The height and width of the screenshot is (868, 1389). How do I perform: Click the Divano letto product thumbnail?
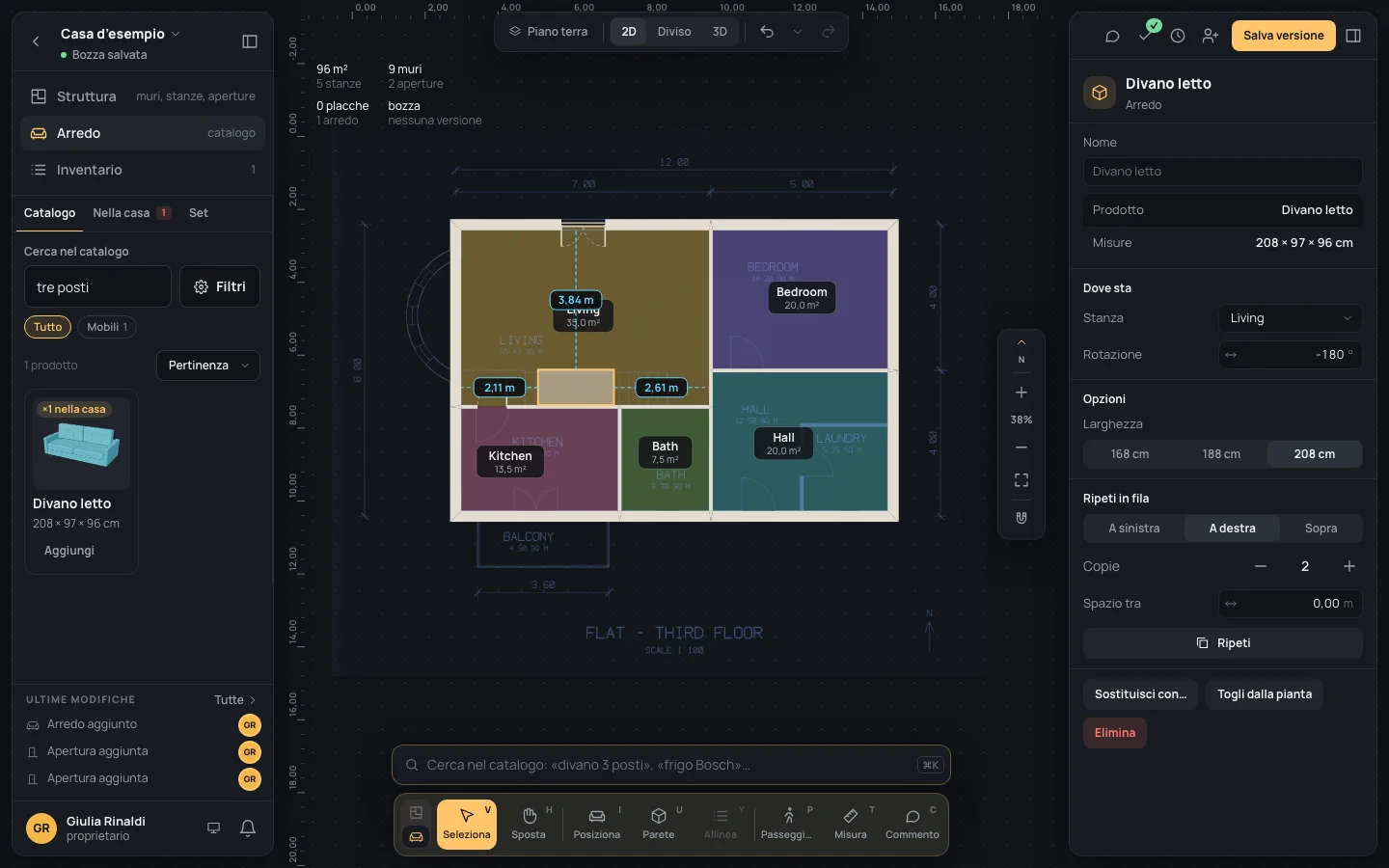(82, 445)
